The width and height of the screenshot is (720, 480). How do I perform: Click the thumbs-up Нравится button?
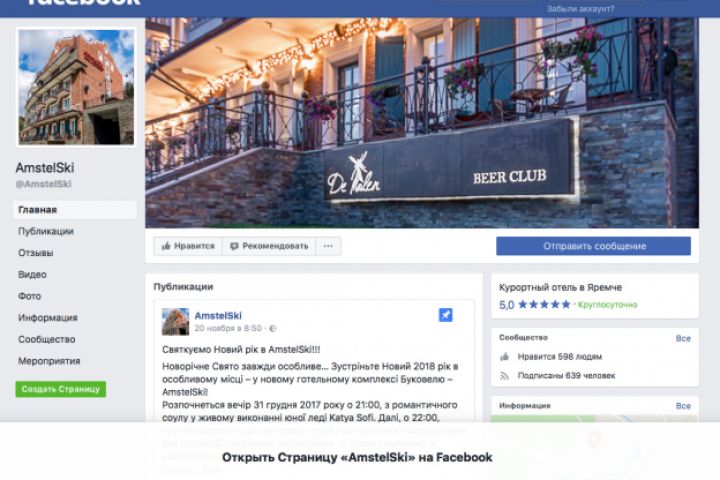tap(188, 246)
